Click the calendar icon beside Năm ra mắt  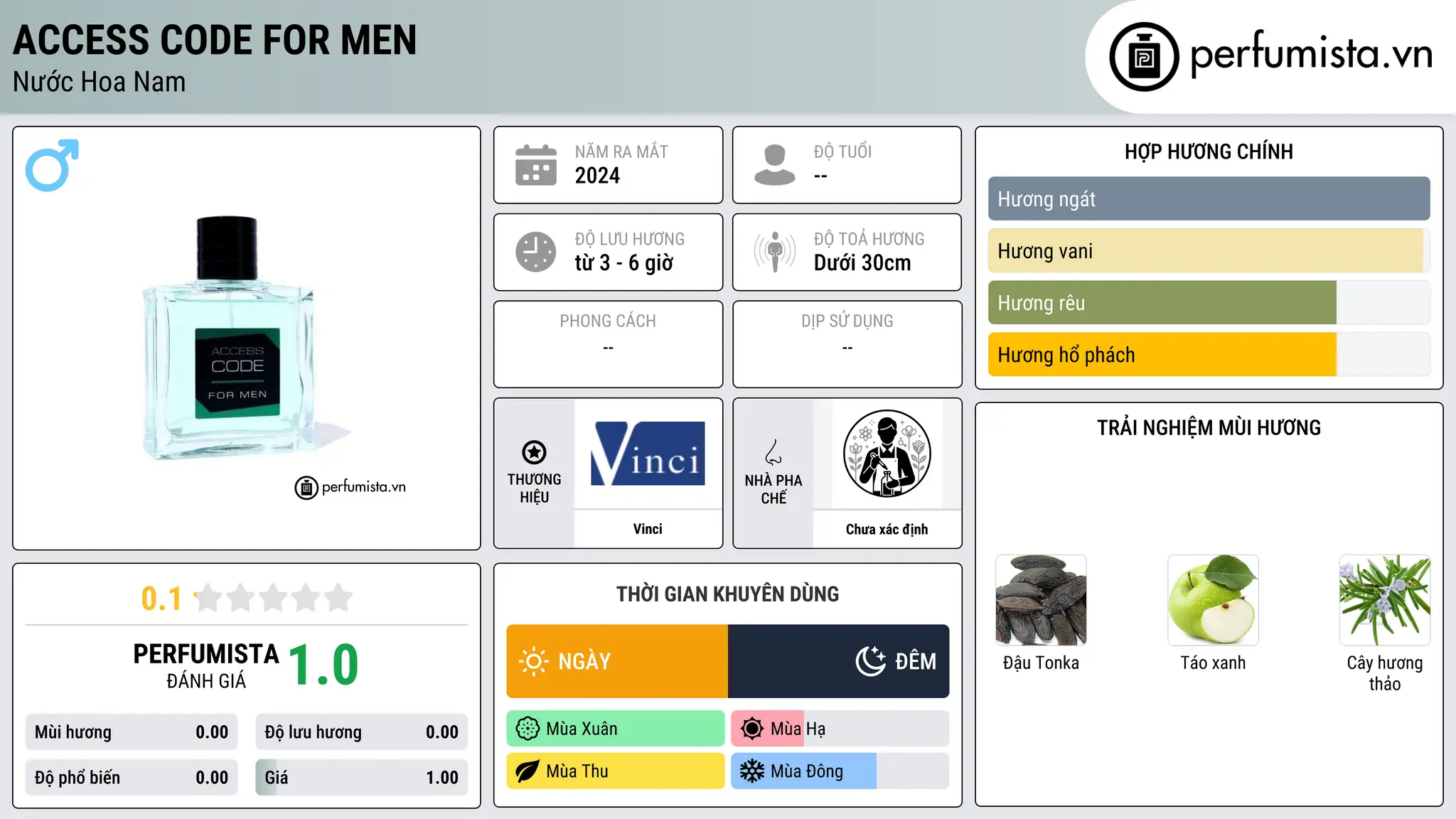click(536, 165)
